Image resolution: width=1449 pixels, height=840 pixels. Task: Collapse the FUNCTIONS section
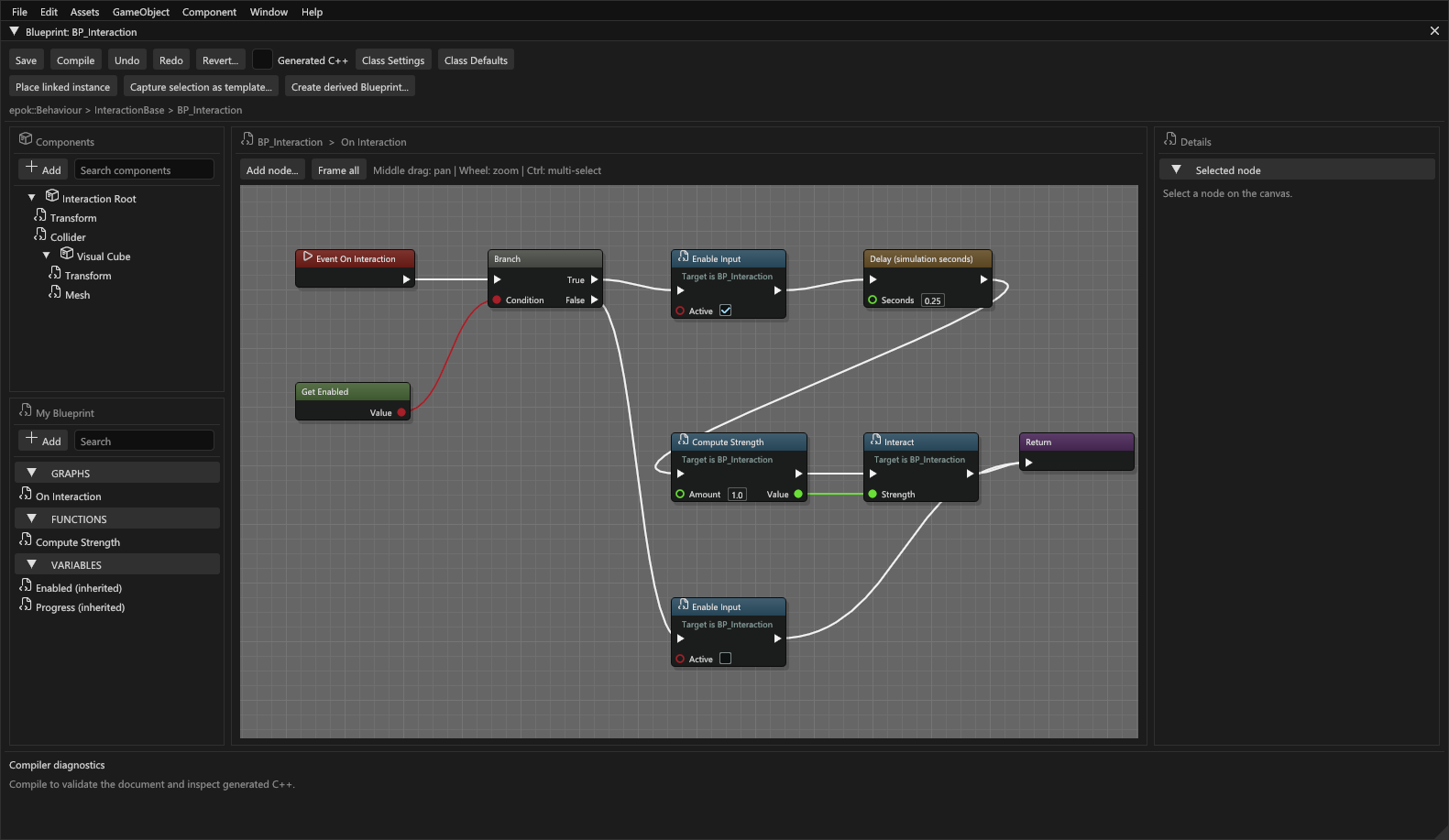pos(31,518)
